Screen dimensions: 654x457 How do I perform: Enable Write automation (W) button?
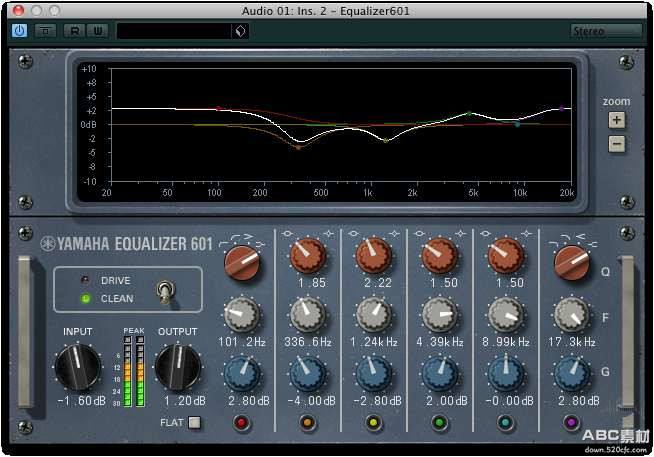point(98,31)
